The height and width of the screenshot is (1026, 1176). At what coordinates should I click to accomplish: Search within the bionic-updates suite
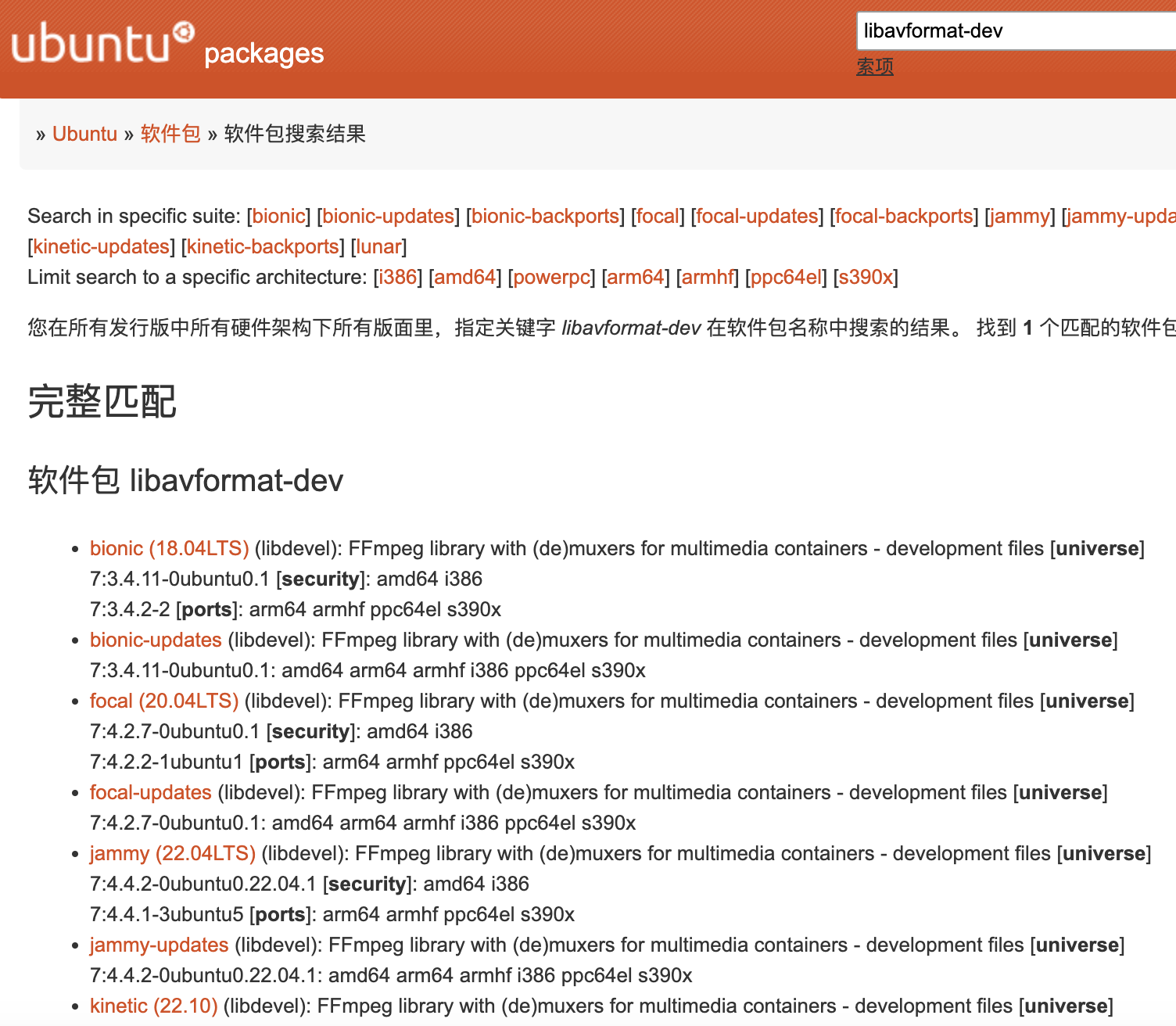[x=388, y=216]
